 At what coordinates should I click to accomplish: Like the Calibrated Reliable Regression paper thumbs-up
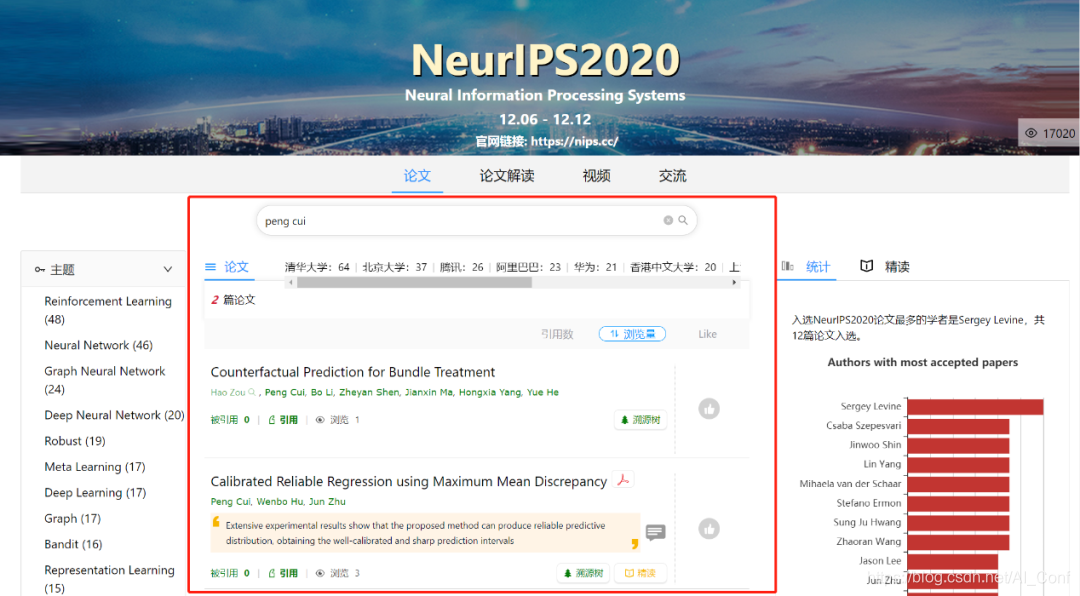click(709, 528)
